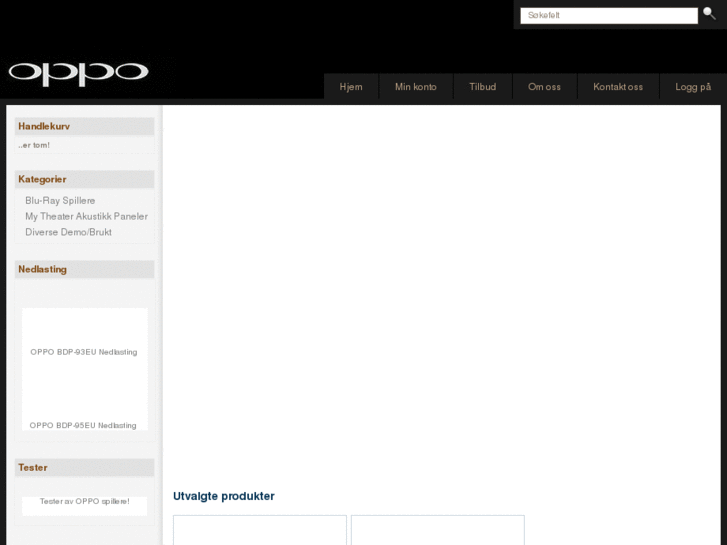Open the Hjem menu item
The width and height of the screenshot is (727, 545).
351,87
